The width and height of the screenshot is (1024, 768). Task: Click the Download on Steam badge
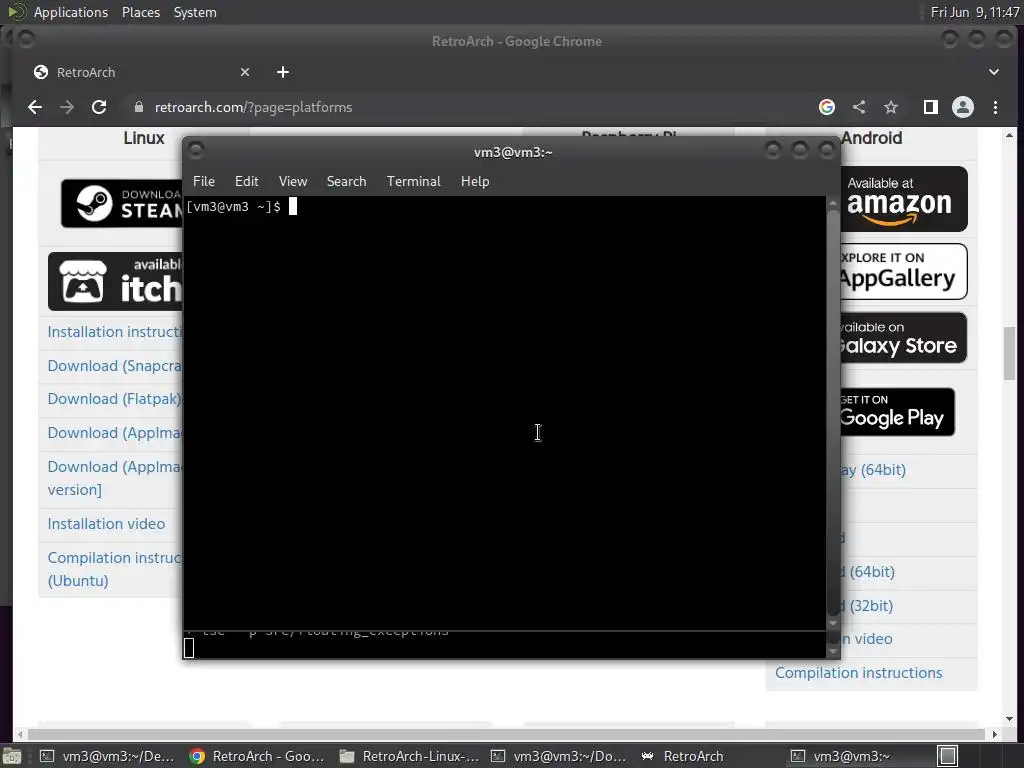(121, 203)
